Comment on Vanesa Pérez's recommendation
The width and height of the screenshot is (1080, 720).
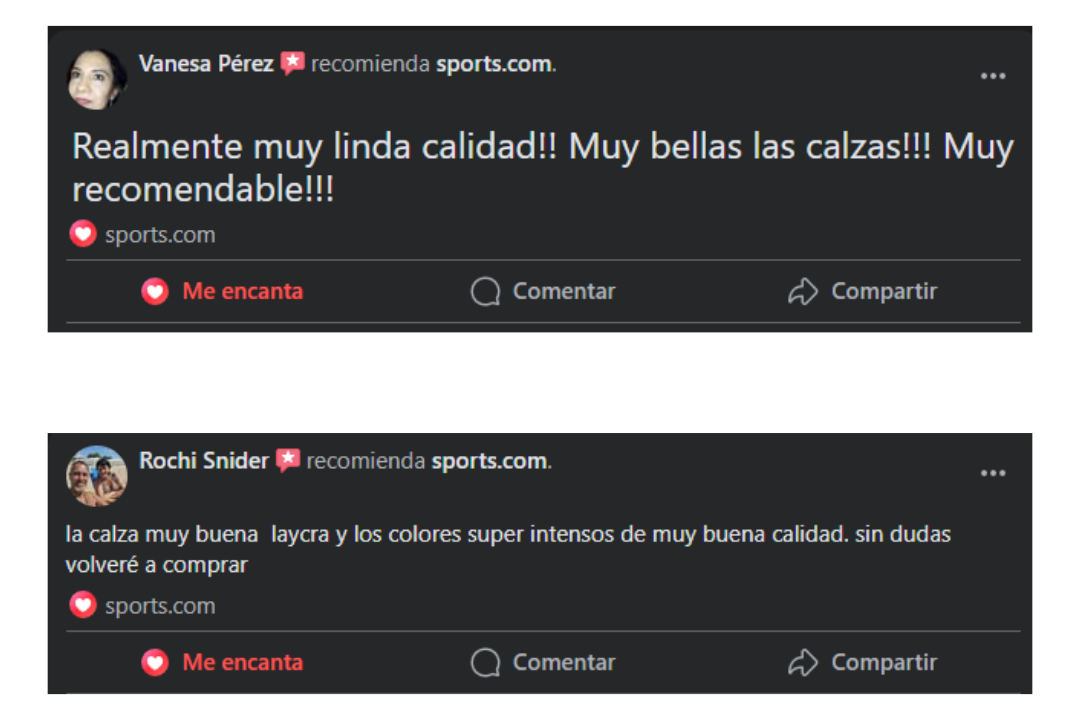543,291
